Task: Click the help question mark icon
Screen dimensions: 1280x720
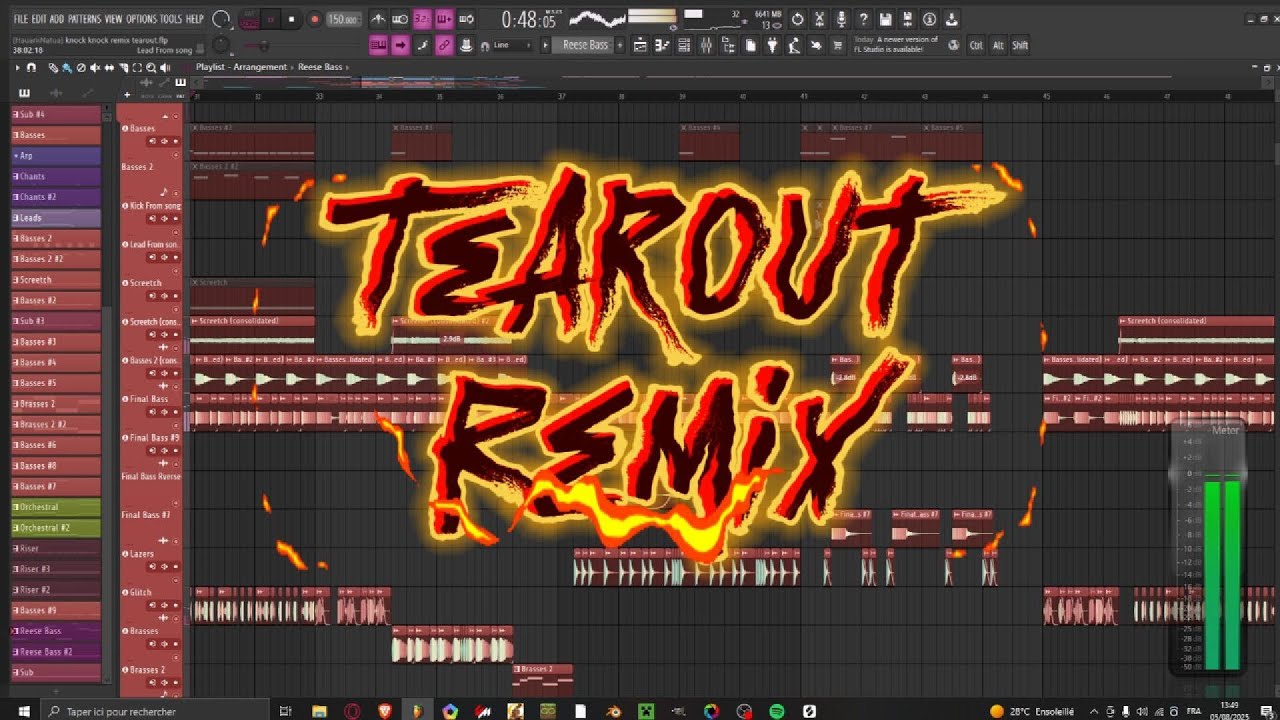Action: (864, 19)
